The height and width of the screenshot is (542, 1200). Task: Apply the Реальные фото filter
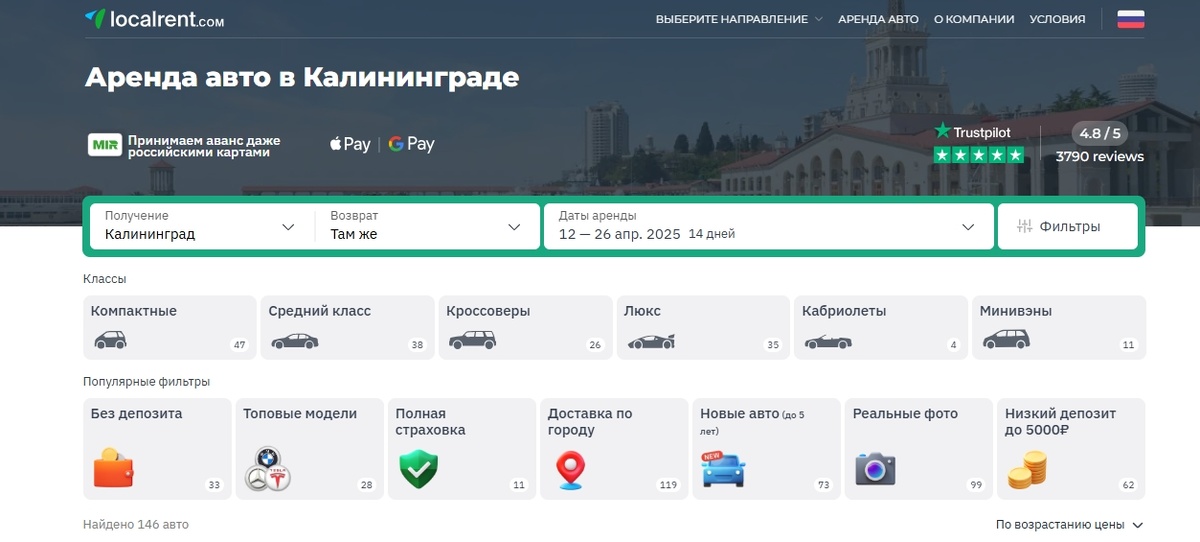point(919,449)
